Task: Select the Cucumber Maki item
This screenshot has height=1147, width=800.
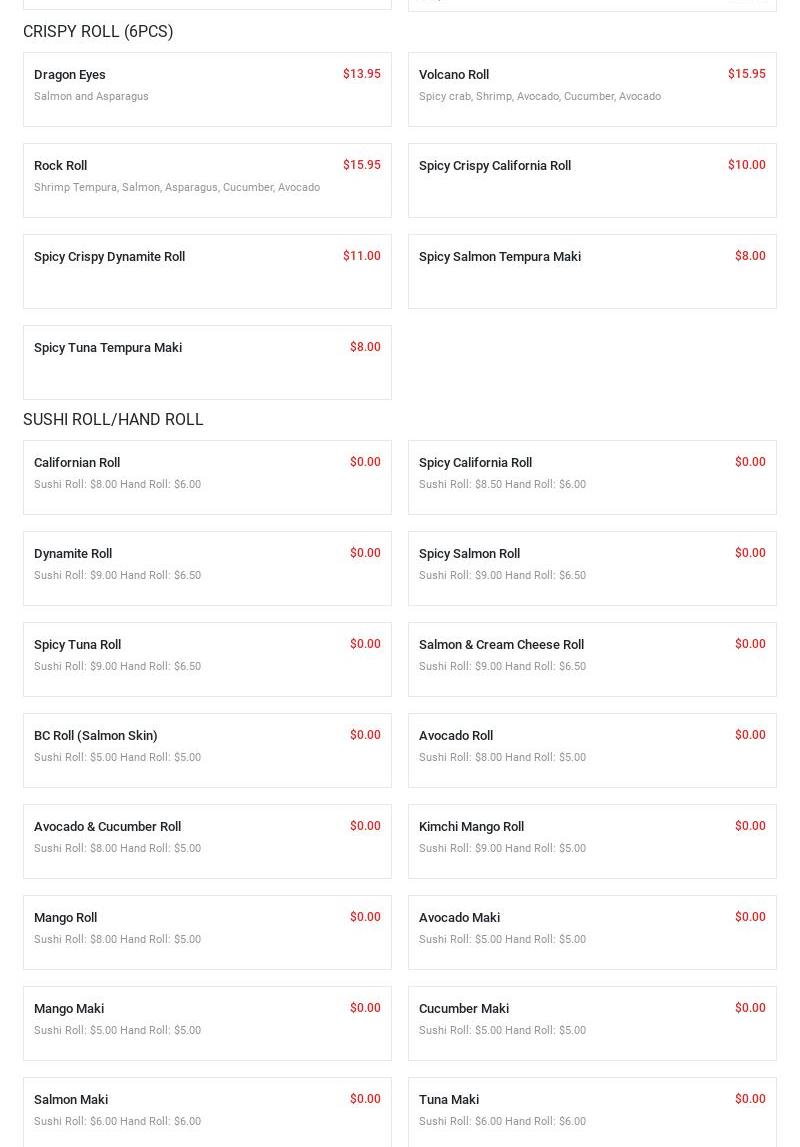Action: (x=464, y=1009)
